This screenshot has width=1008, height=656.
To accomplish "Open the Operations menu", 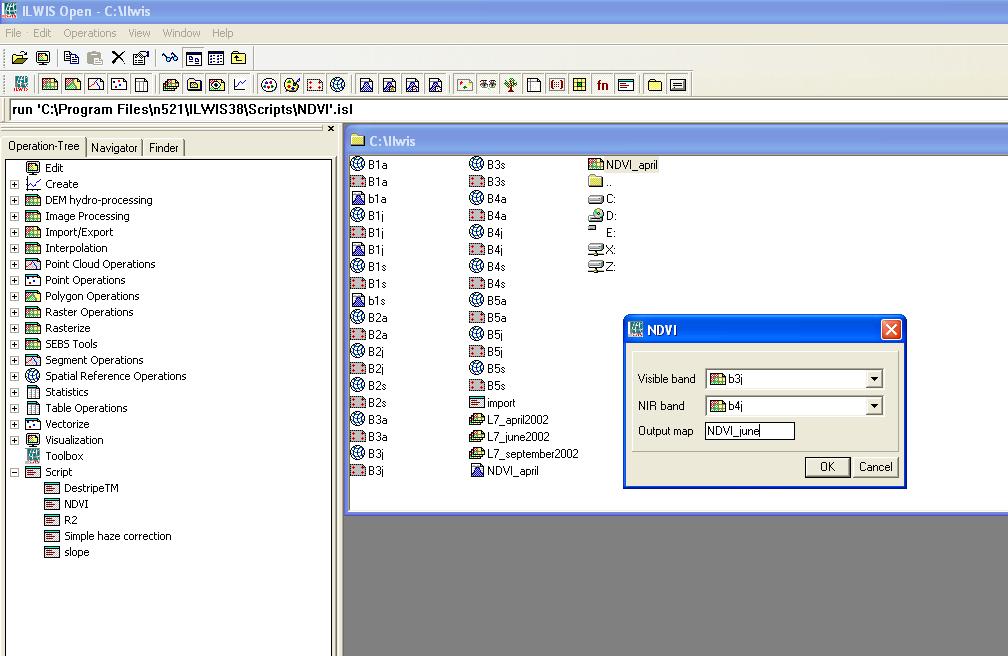I will click(x=90, y=33).
